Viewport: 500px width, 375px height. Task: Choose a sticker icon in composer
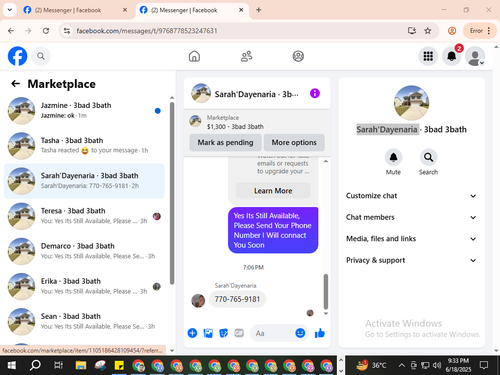(223, 333)
